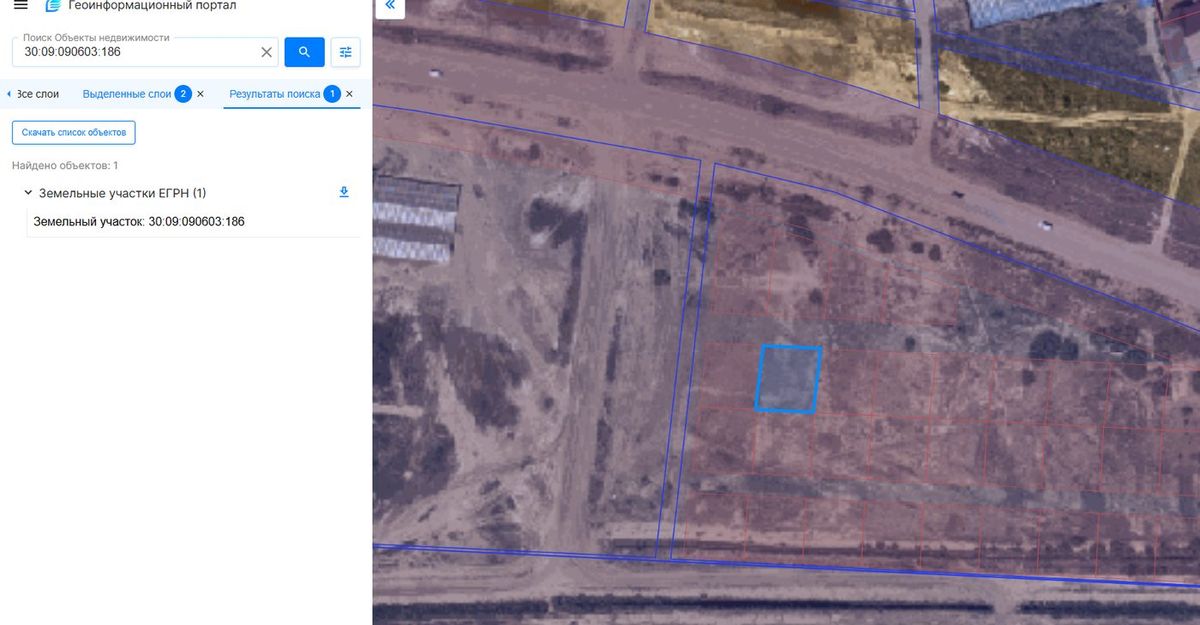The height and width of the screenshot is (625, 1200).
Task: Open result Земельный участок: 30:09:090603:186
Action: click(139, 222)
